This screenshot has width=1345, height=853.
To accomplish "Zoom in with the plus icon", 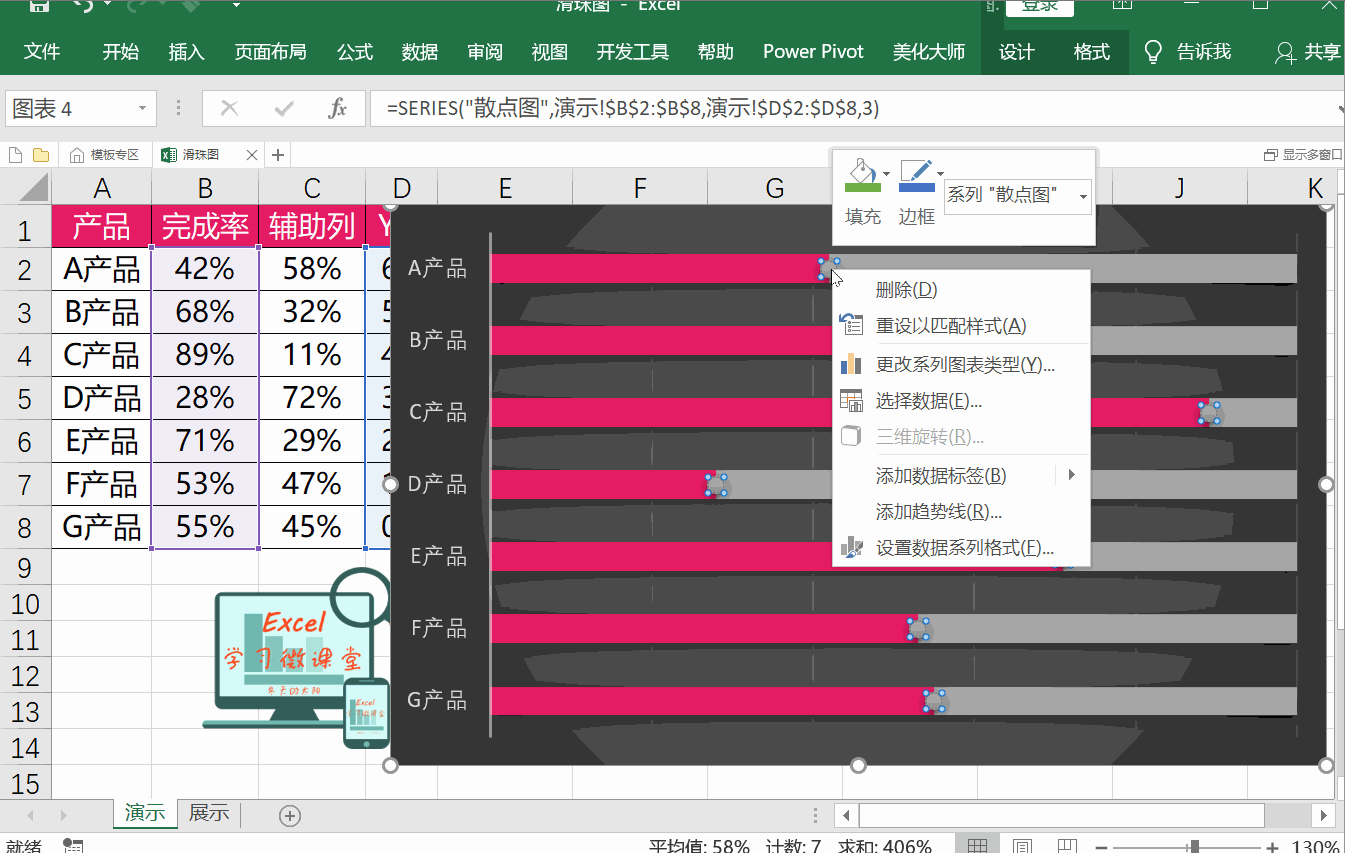I will tap(1271, 847).
